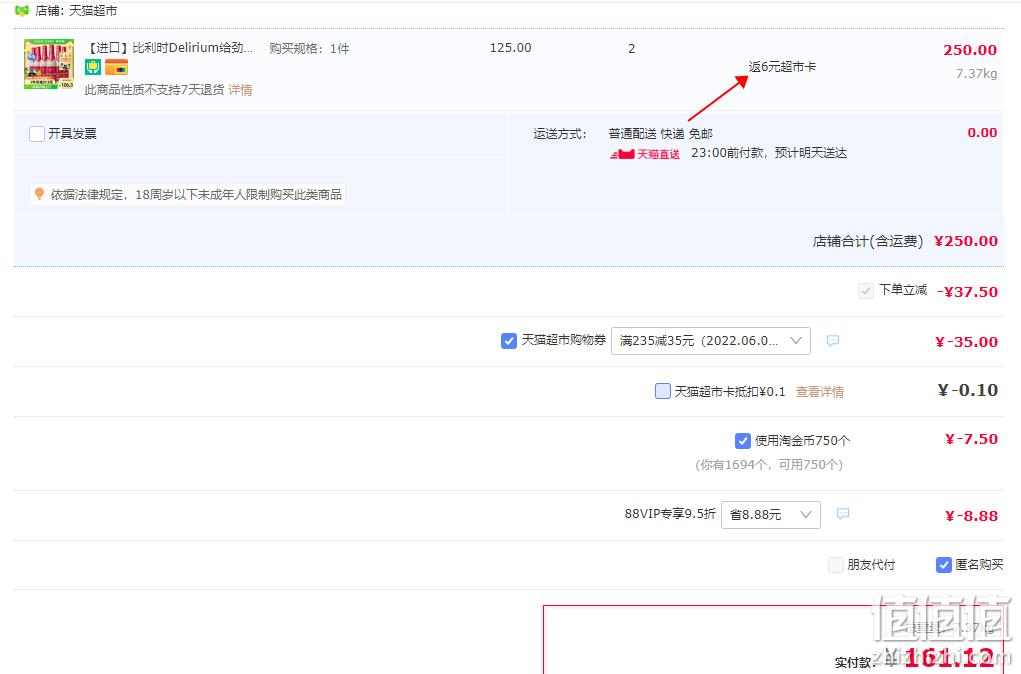Click the 查看详情 link for the supermarket card
The width and height of the screenshot is (1021, 674).
coord(820,391)
